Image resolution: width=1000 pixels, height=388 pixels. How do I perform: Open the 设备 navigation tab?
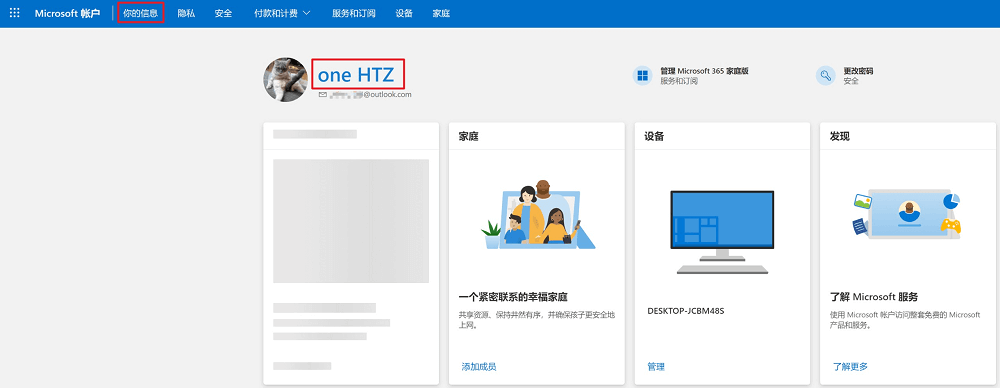point(404,13)
